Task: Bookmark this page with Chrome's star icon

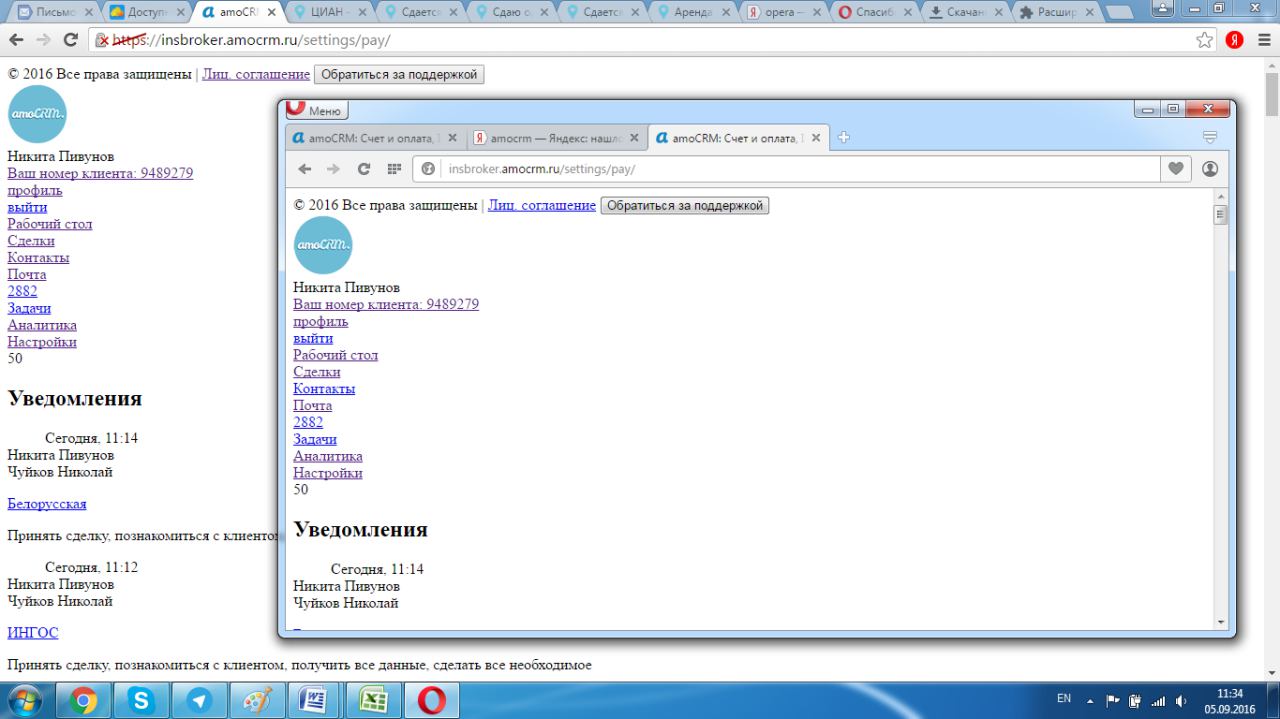Action: pyautogui.click(x=1205, y=40)
